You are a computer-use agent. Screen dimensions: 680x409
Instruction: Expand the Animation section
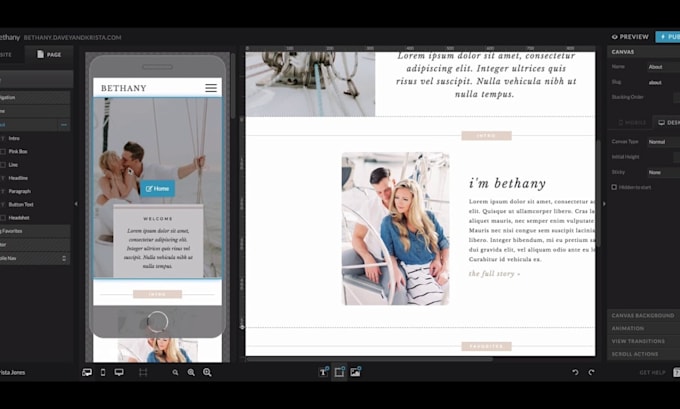click(644, 328)
